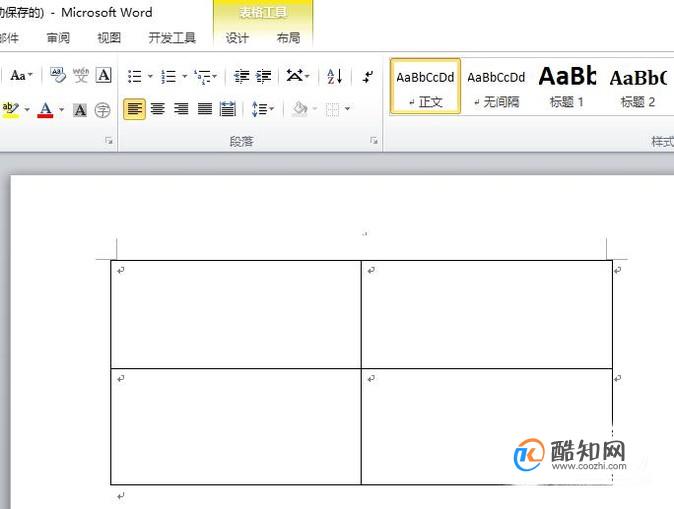Open the Asian Layout button

point(297,76)
